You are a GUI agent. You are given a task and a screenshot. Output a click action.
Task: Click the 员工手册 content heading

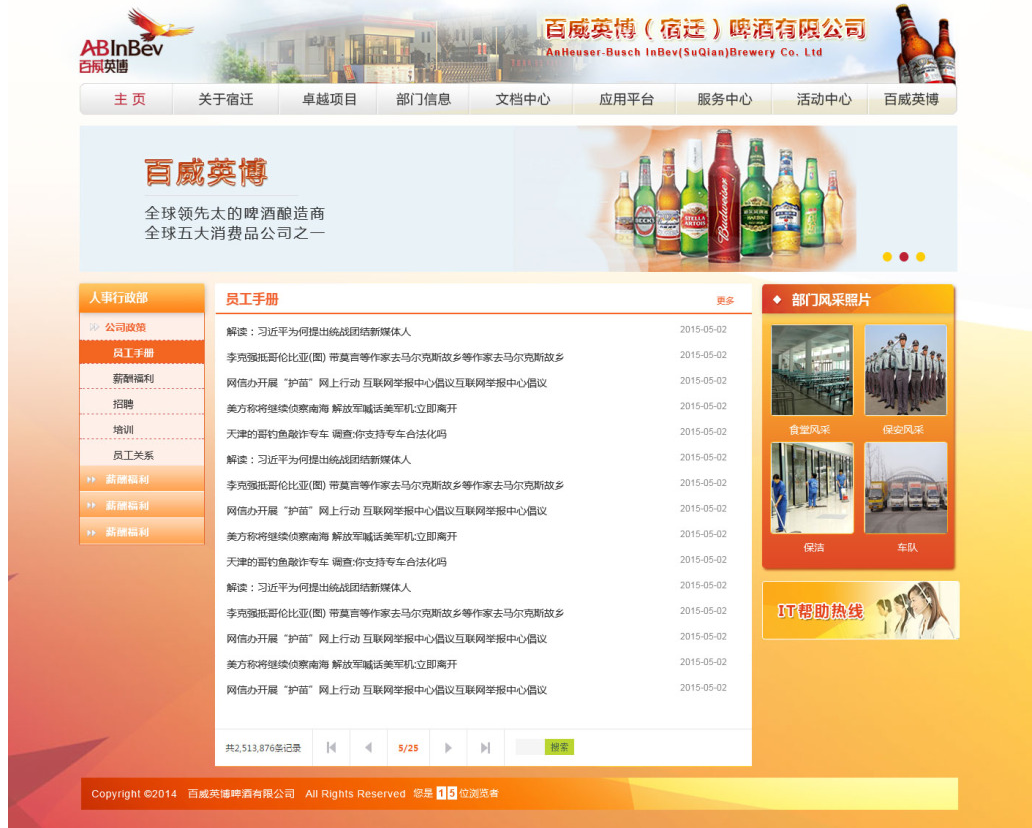(252, 299)
